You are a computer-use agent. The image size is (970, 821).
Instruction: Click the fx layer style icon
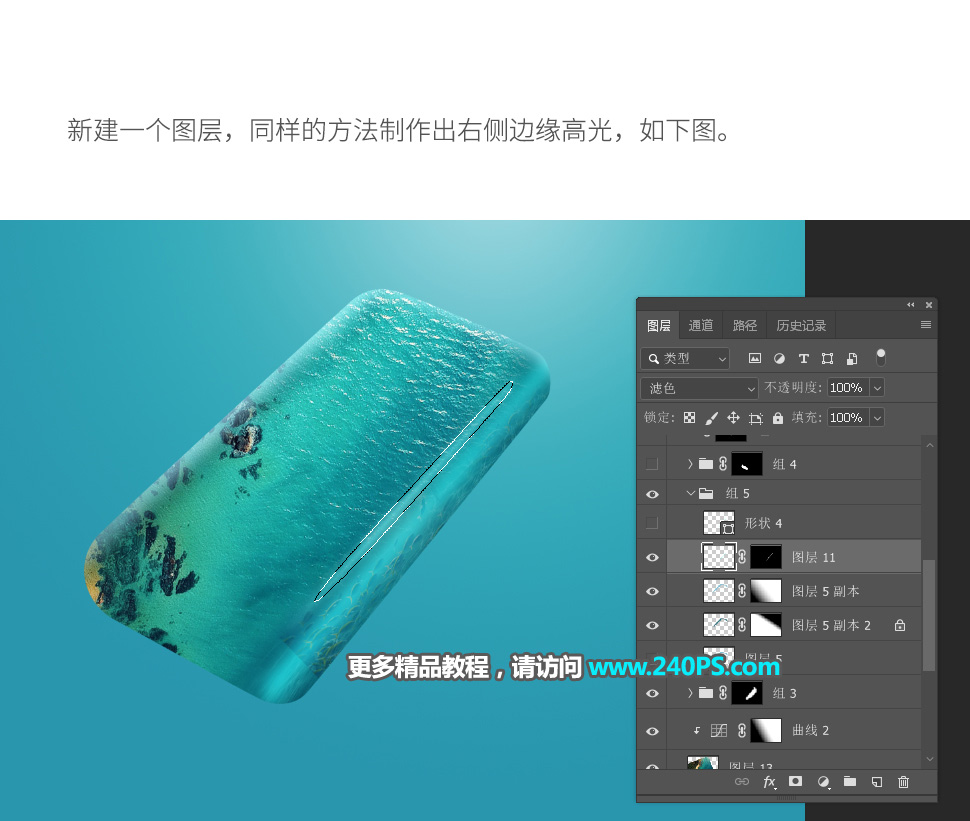click(x=769, y=782)
